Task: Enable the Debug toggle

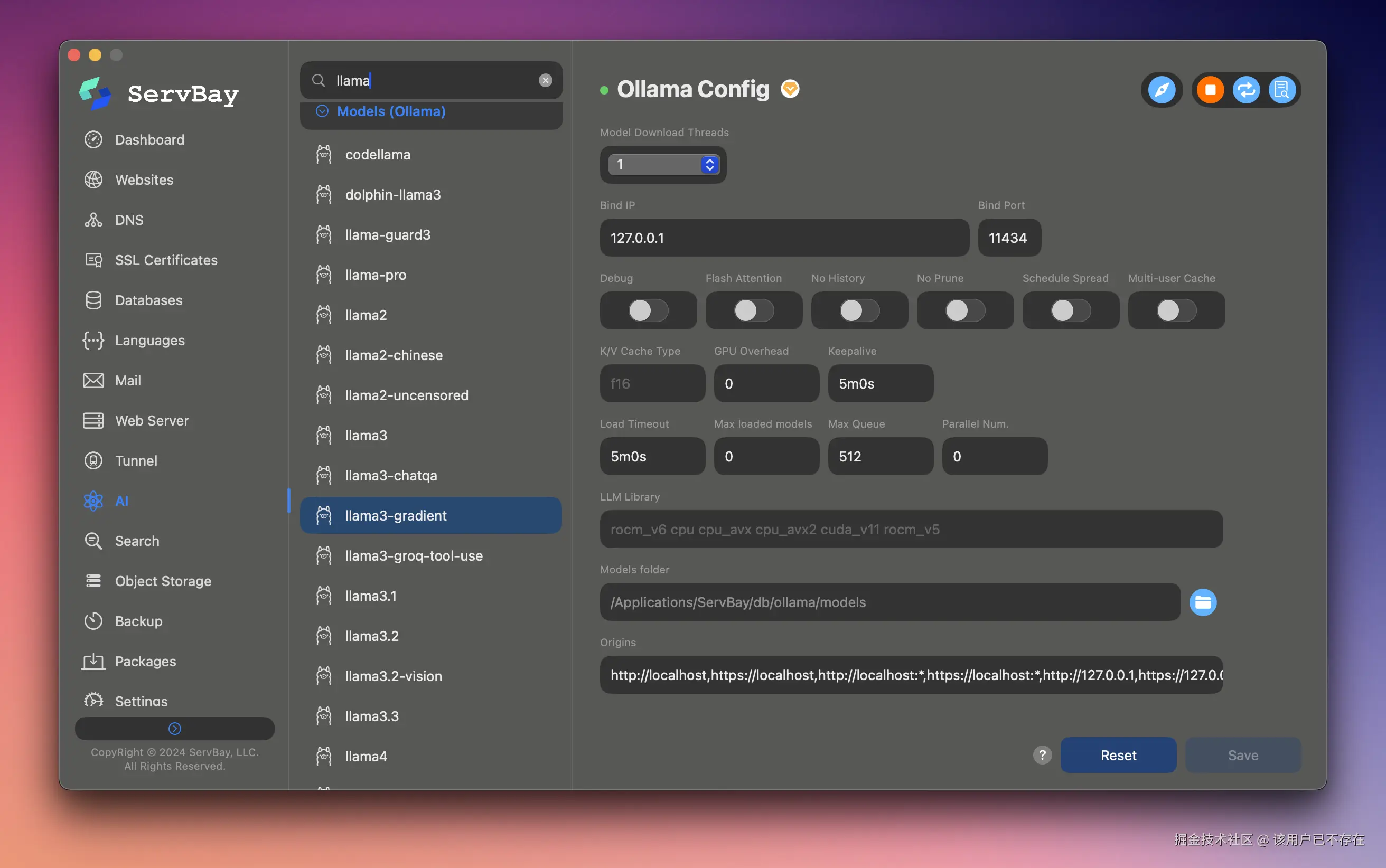Action: (648, 310)
